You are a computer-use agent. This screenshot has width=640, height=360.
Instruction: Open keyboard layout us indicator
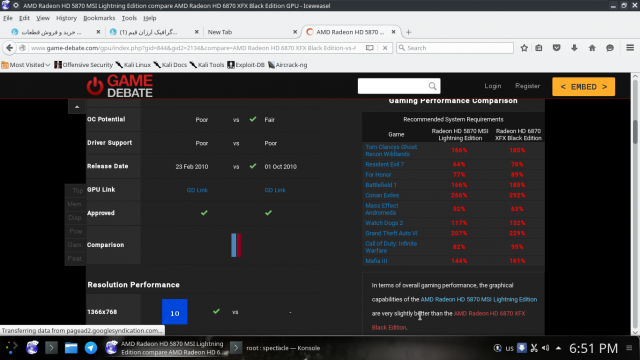(x=509, y=348)
